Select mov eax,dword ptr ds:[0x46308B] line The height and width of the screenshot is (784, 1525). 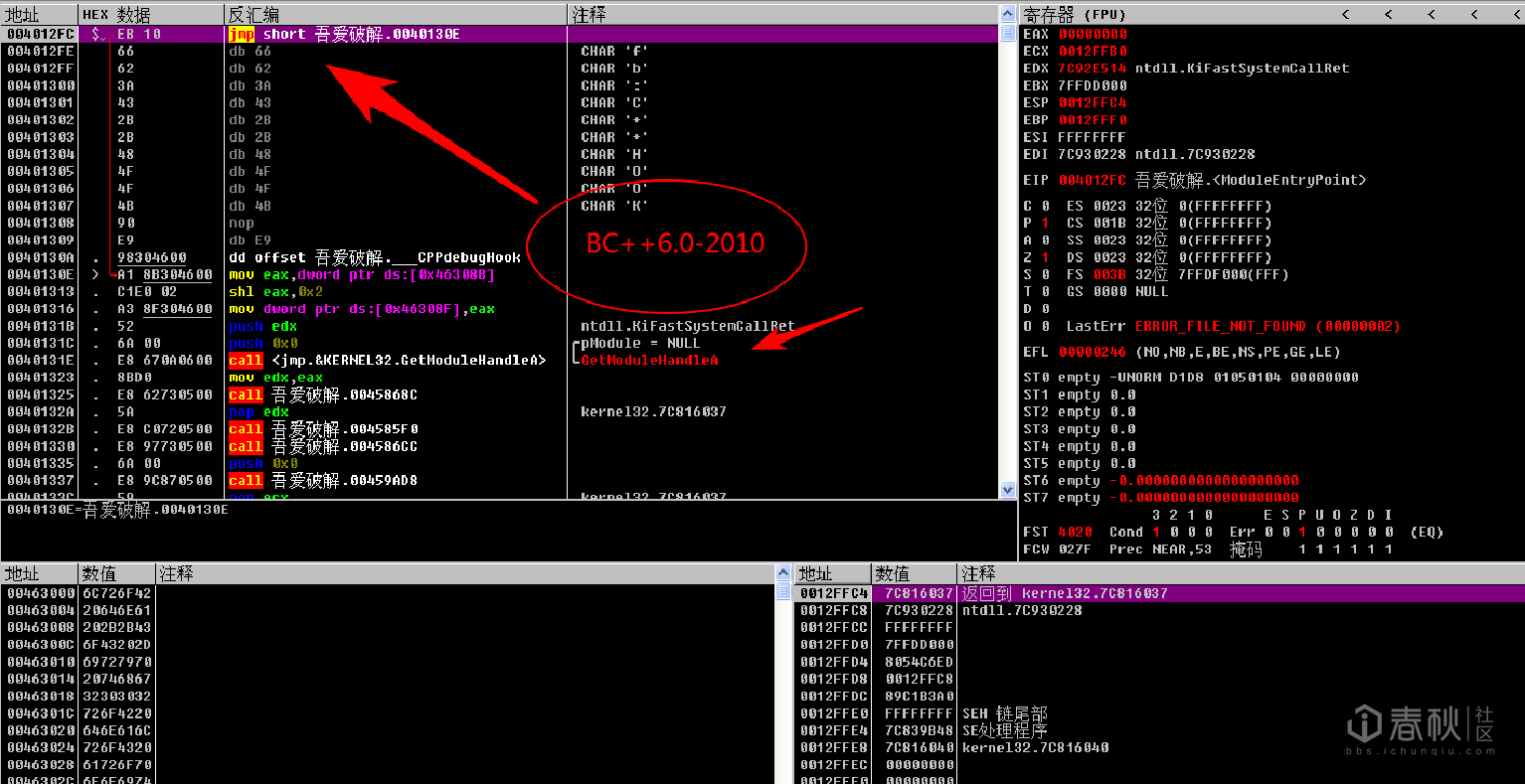pyautogui.click(x=500, y=274)
